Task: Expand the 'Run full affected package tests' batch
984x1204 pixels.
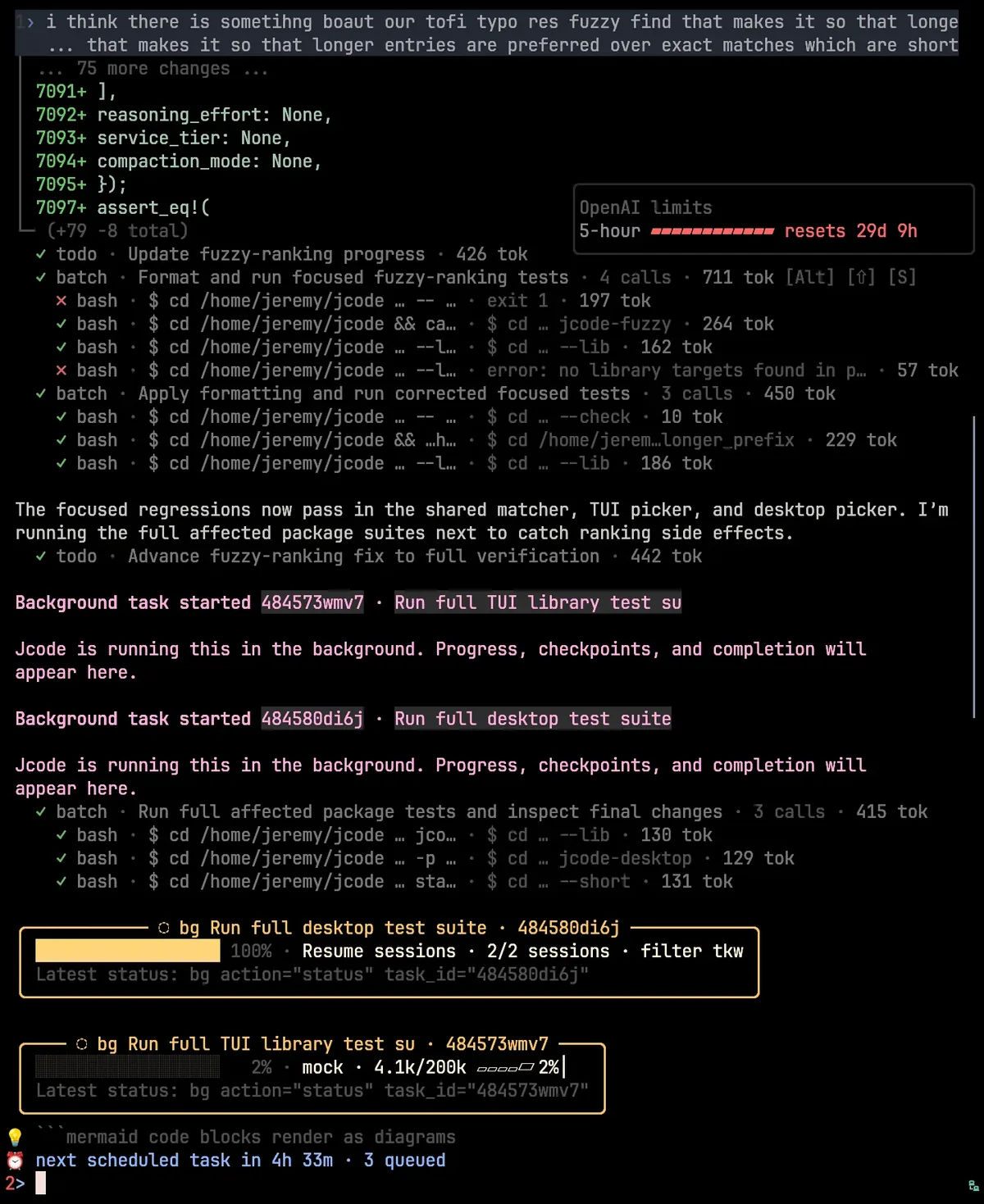Action: [430, 812]
